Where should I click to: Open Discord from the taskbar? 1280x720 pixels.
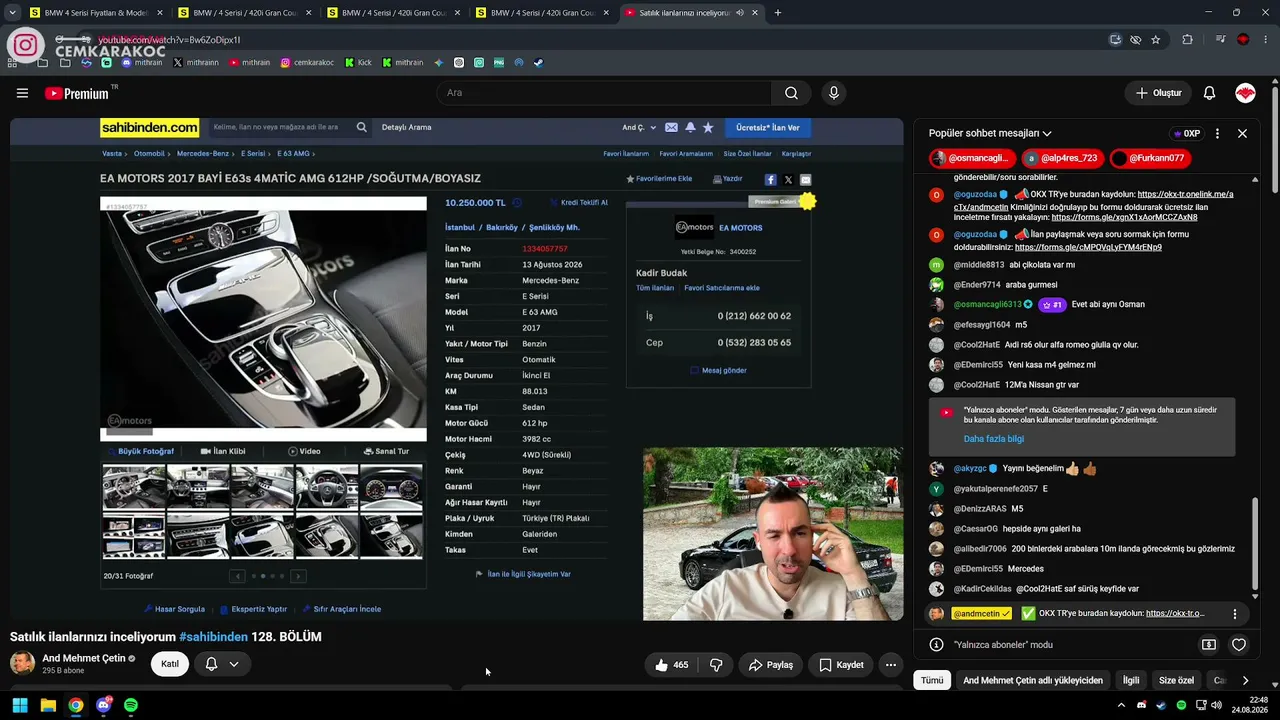pos(103,705)
